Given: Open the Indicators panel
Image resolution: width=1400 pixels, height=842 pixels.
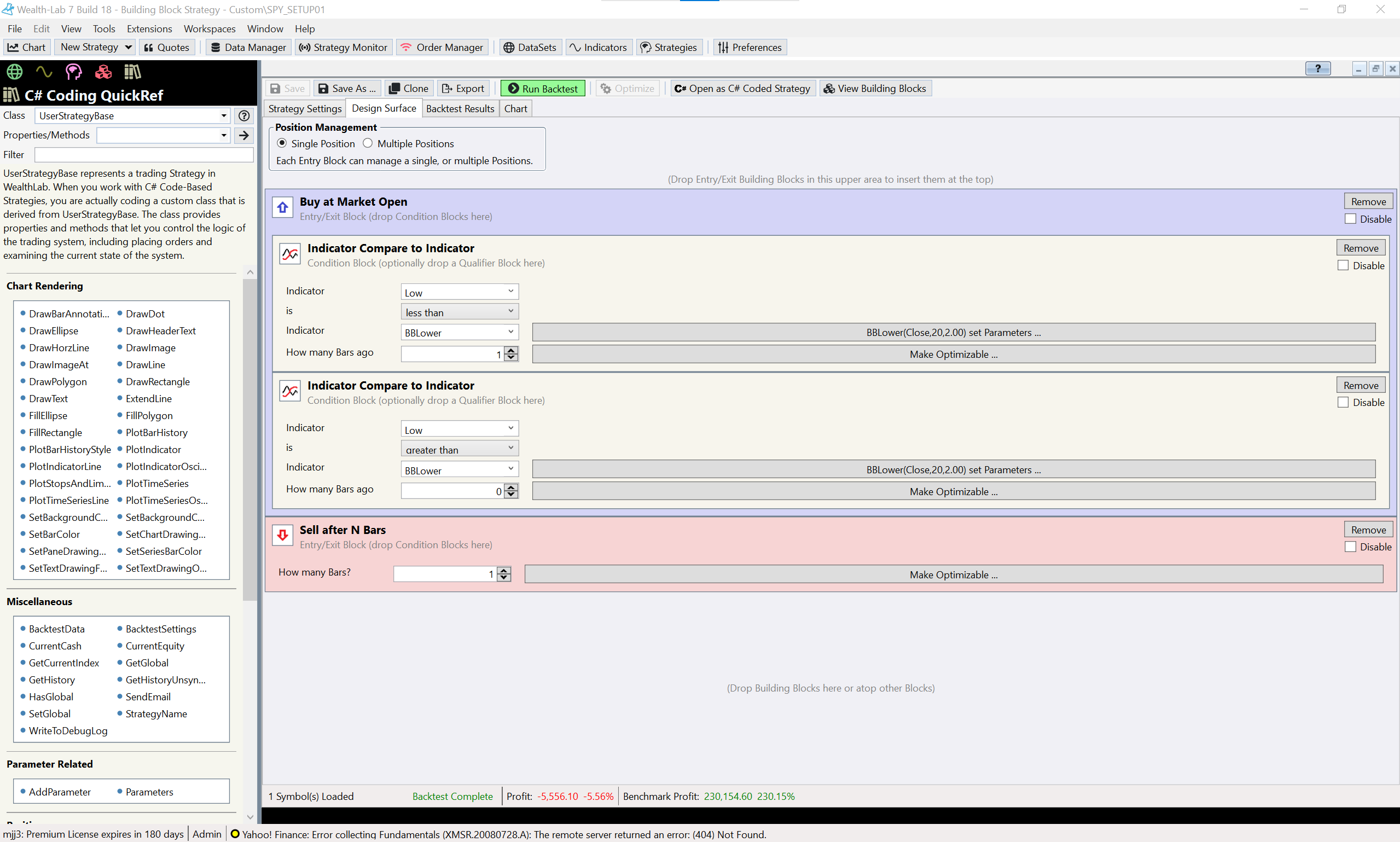Looking at the screenshot, I should tap(599, 47).
